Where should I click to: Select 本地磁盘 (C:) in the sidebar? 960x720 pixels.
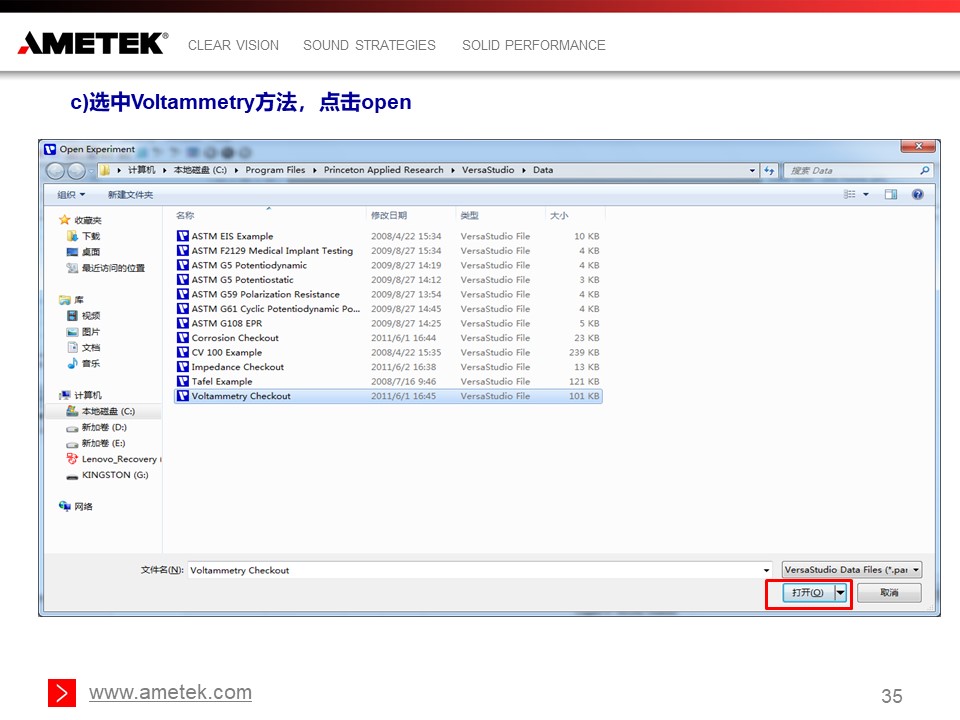point(101,411)
